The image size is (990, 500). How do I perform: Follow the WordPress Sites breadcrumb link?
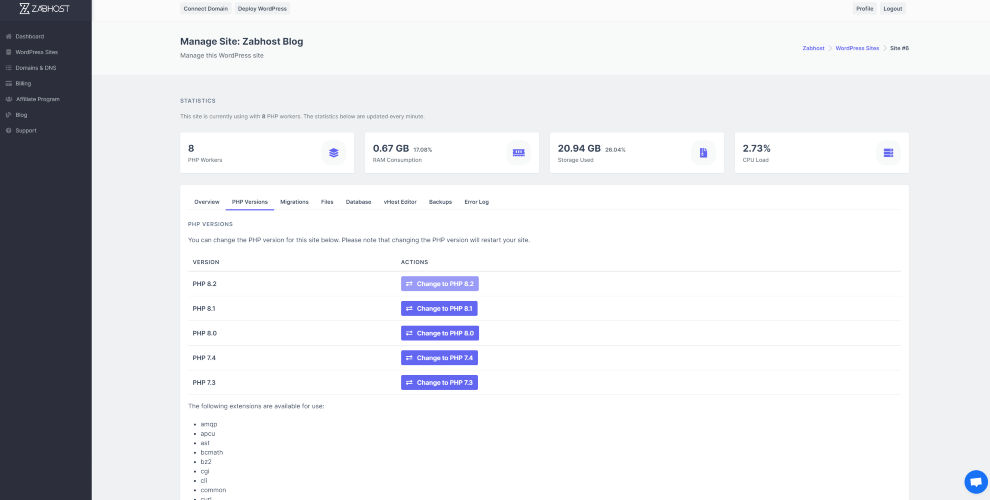[857, 48]
